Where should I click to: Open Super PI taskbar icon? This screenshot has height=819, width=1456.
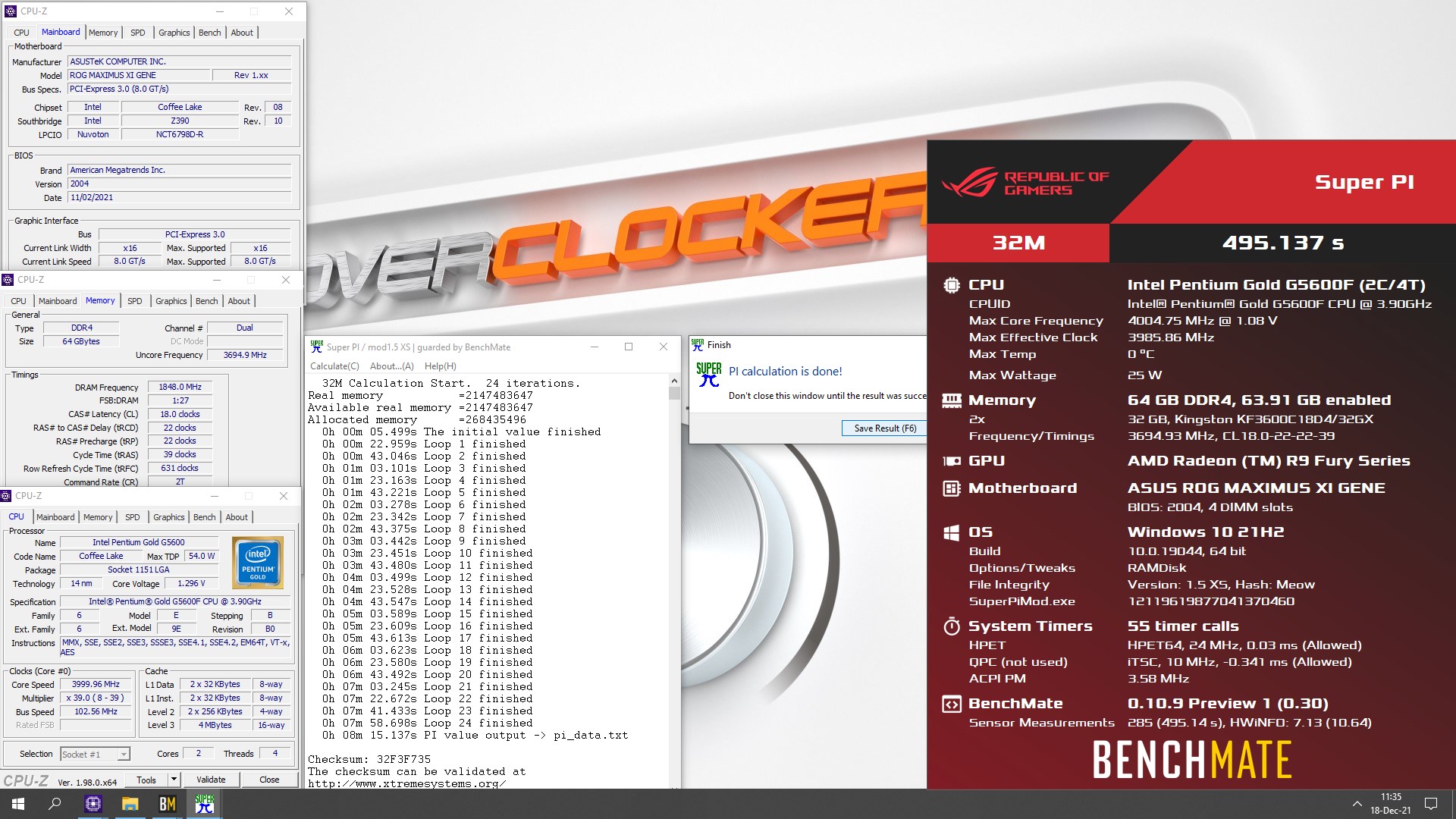[x=204, y=804]
